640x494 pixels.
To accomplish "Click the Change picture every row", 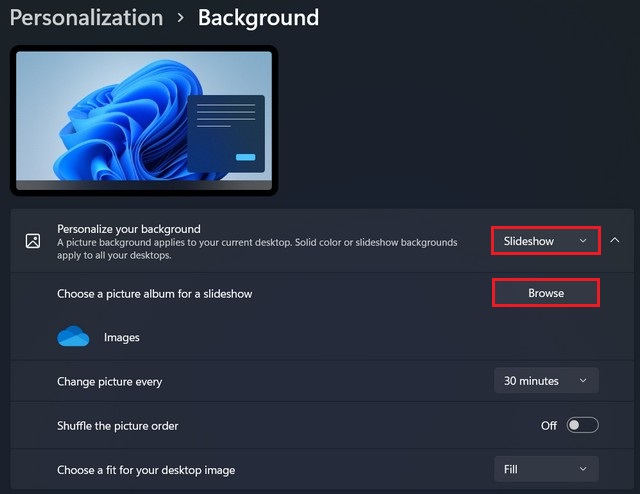I will (322, 381).
